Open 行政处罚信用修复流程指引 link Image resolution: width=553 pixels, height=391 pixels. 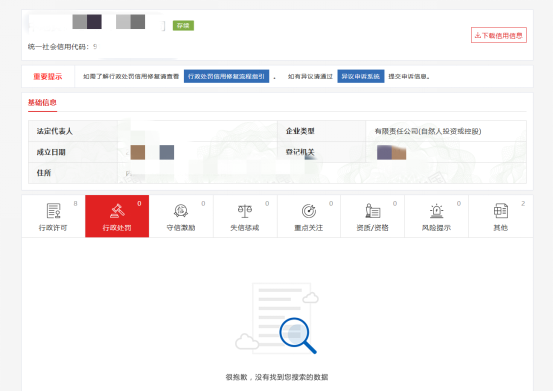point(226,77)
